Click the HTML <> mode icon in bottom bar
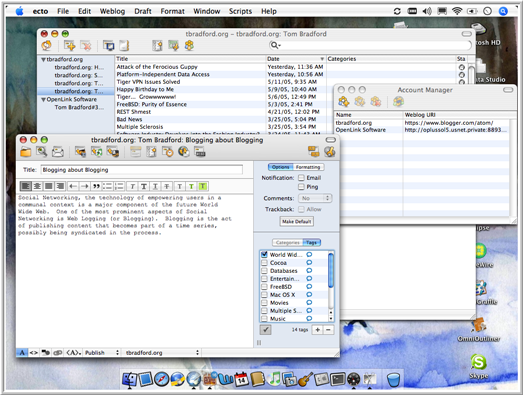Screen dimensions: 523x395 34,353
